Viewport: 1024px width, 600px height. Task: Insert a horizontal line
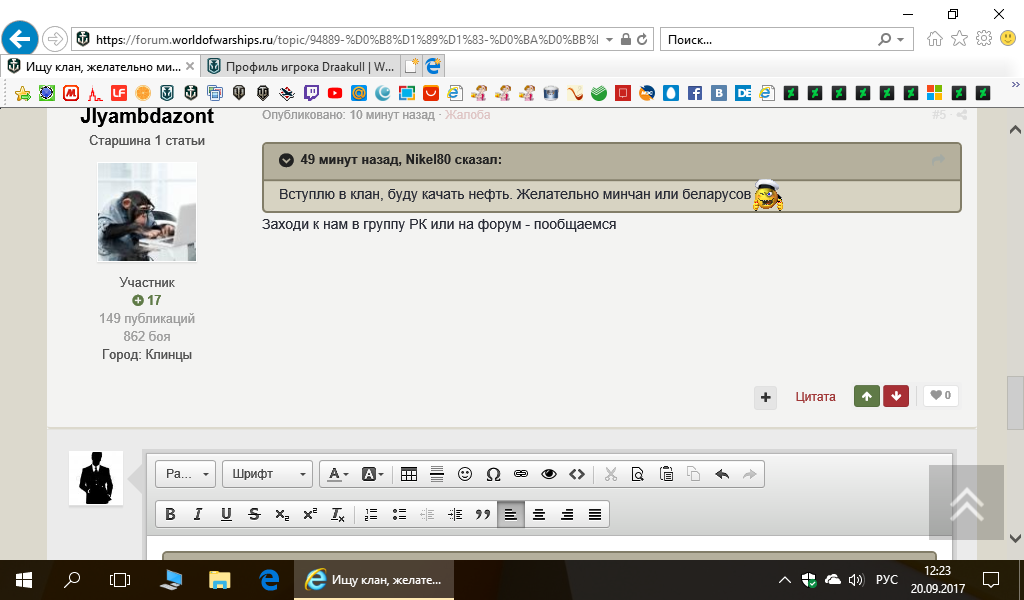coord(437,474)
